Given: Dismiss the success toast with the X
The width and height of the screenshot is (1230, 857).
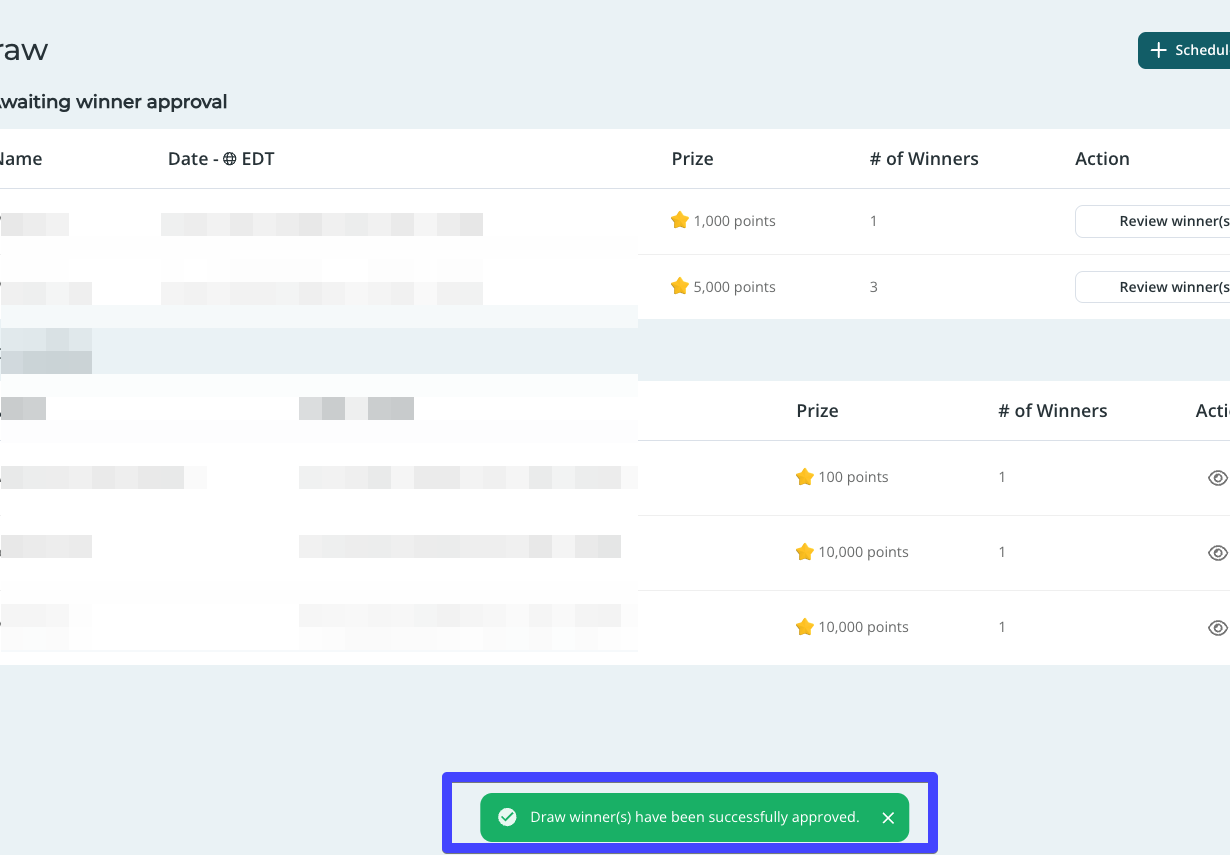Looking at the screenshot, I should coord(888,818).
